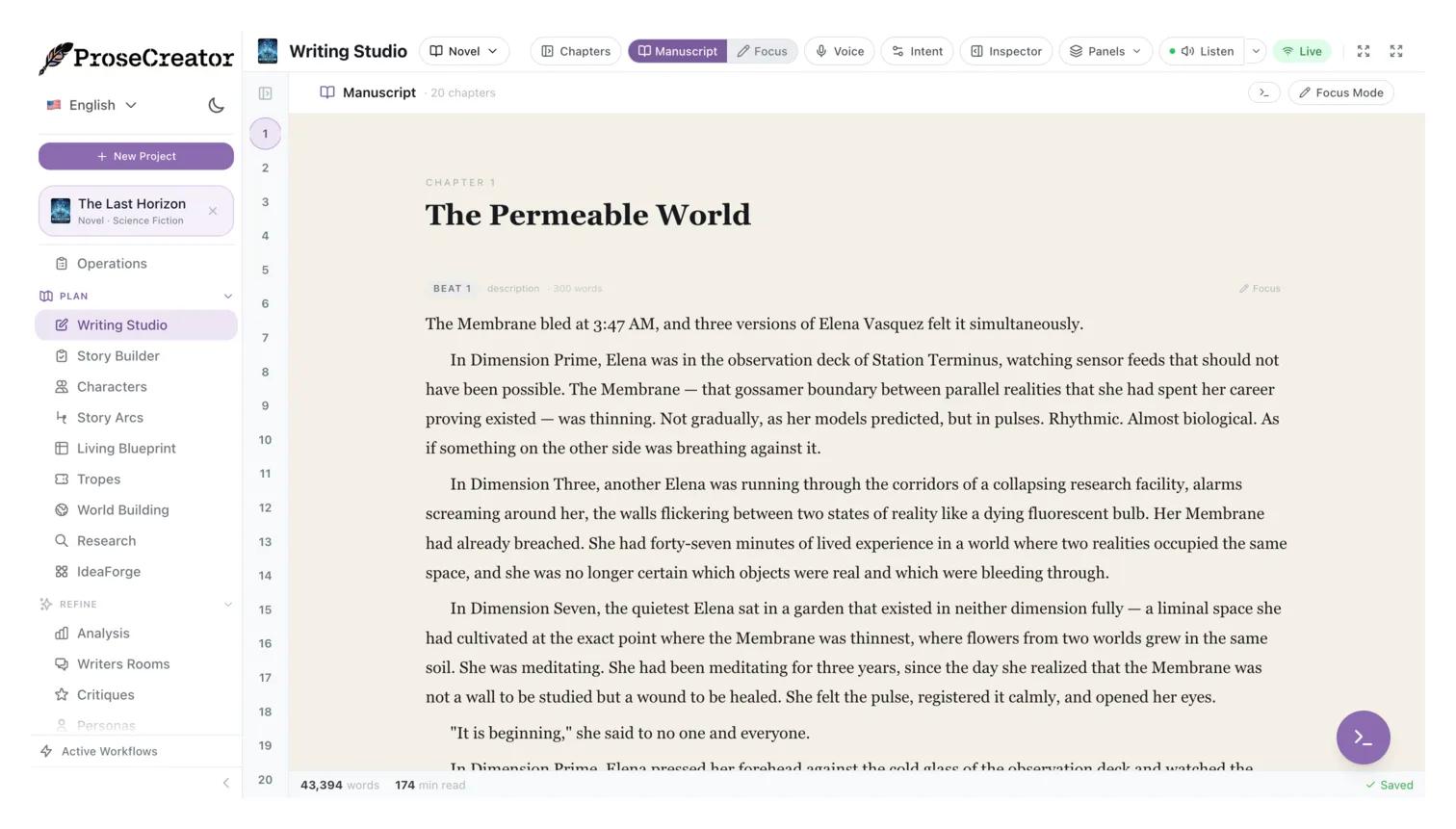The image size is (1456, 829).
Task: Click the New Project button
Action: [136, 155]
